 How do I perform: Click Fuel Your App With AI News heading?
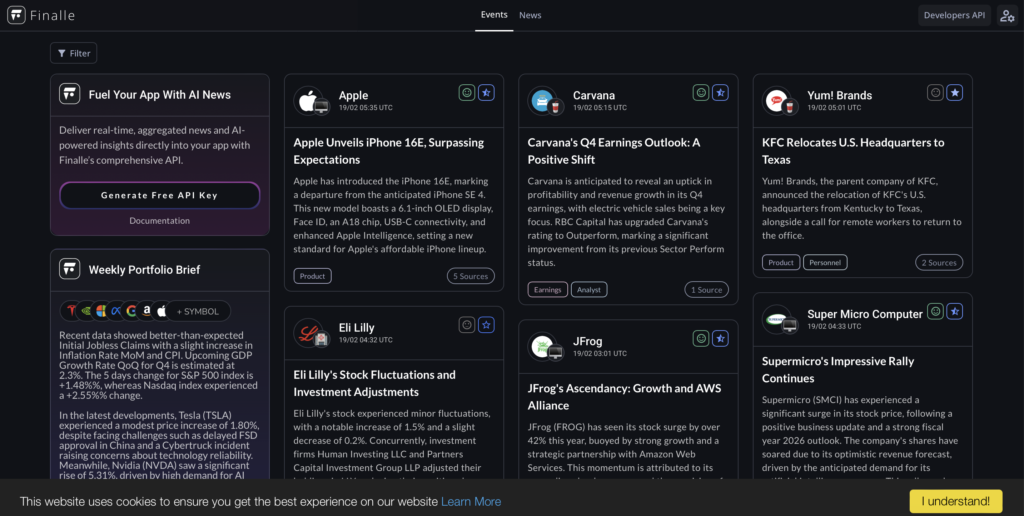(159, 95)
